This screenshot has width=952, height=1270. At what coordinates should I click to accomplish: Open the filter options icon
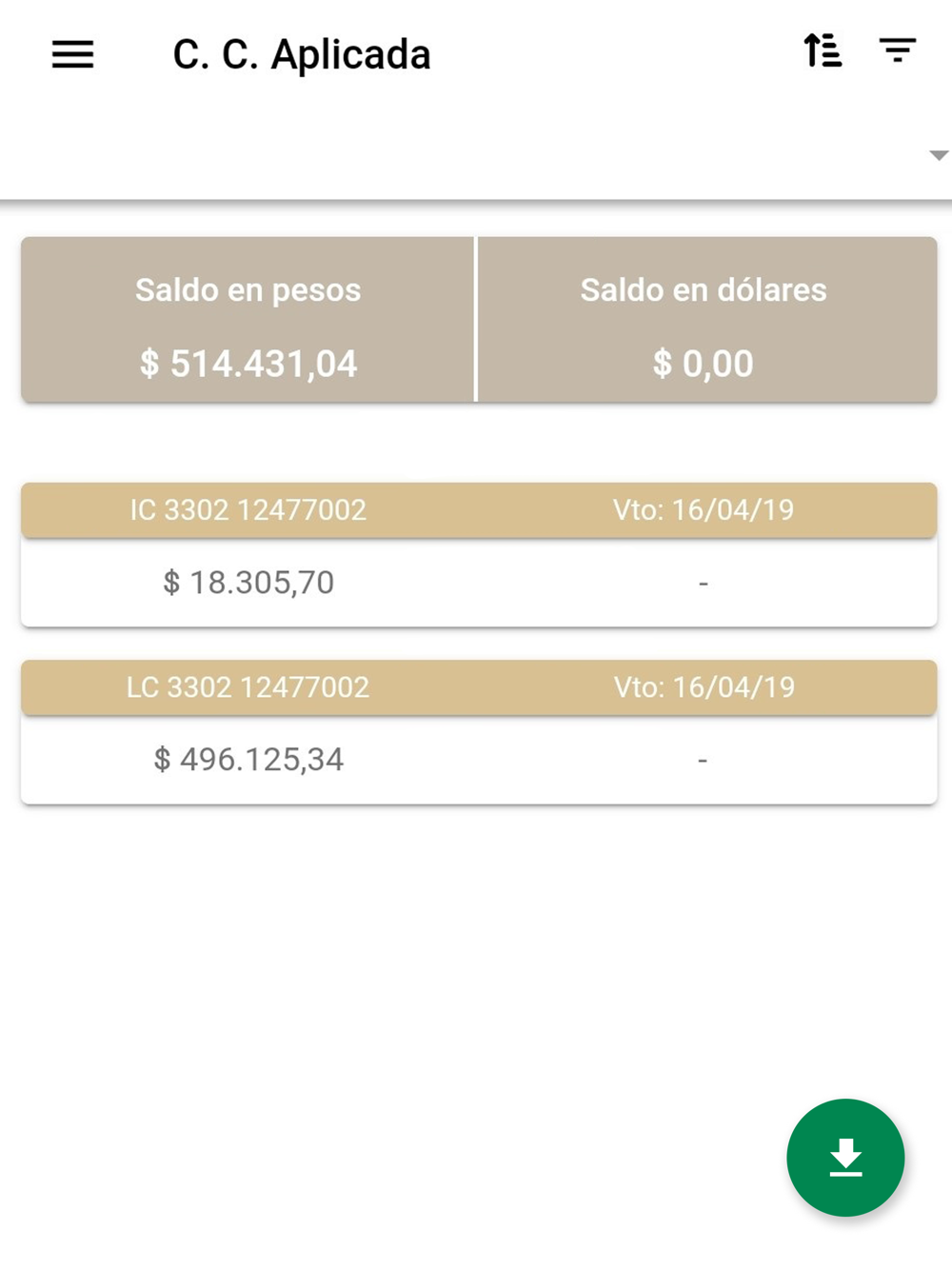click(897, 50)
